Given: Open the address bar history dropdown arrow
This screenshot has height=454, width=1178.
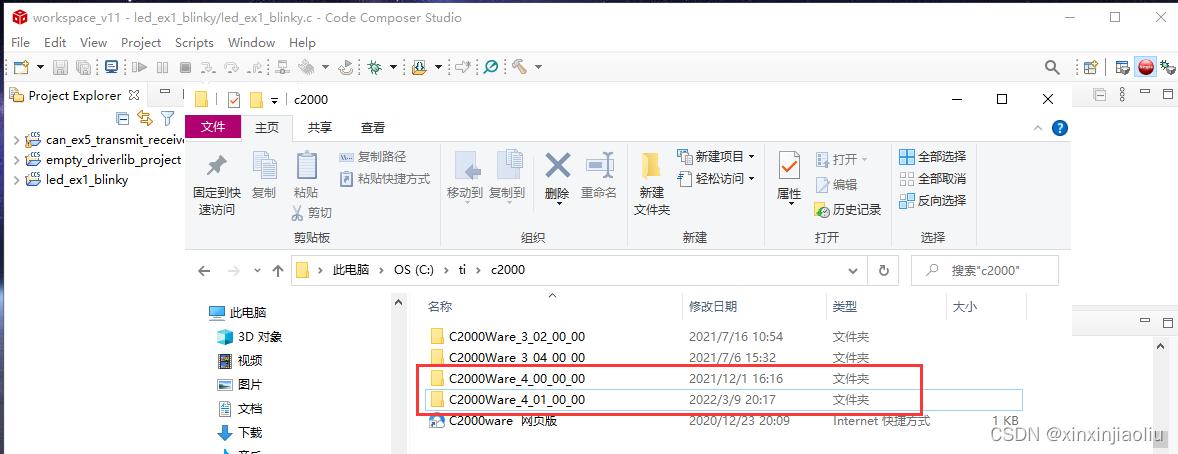Looking at the screenshot, I should coord(852,270).
